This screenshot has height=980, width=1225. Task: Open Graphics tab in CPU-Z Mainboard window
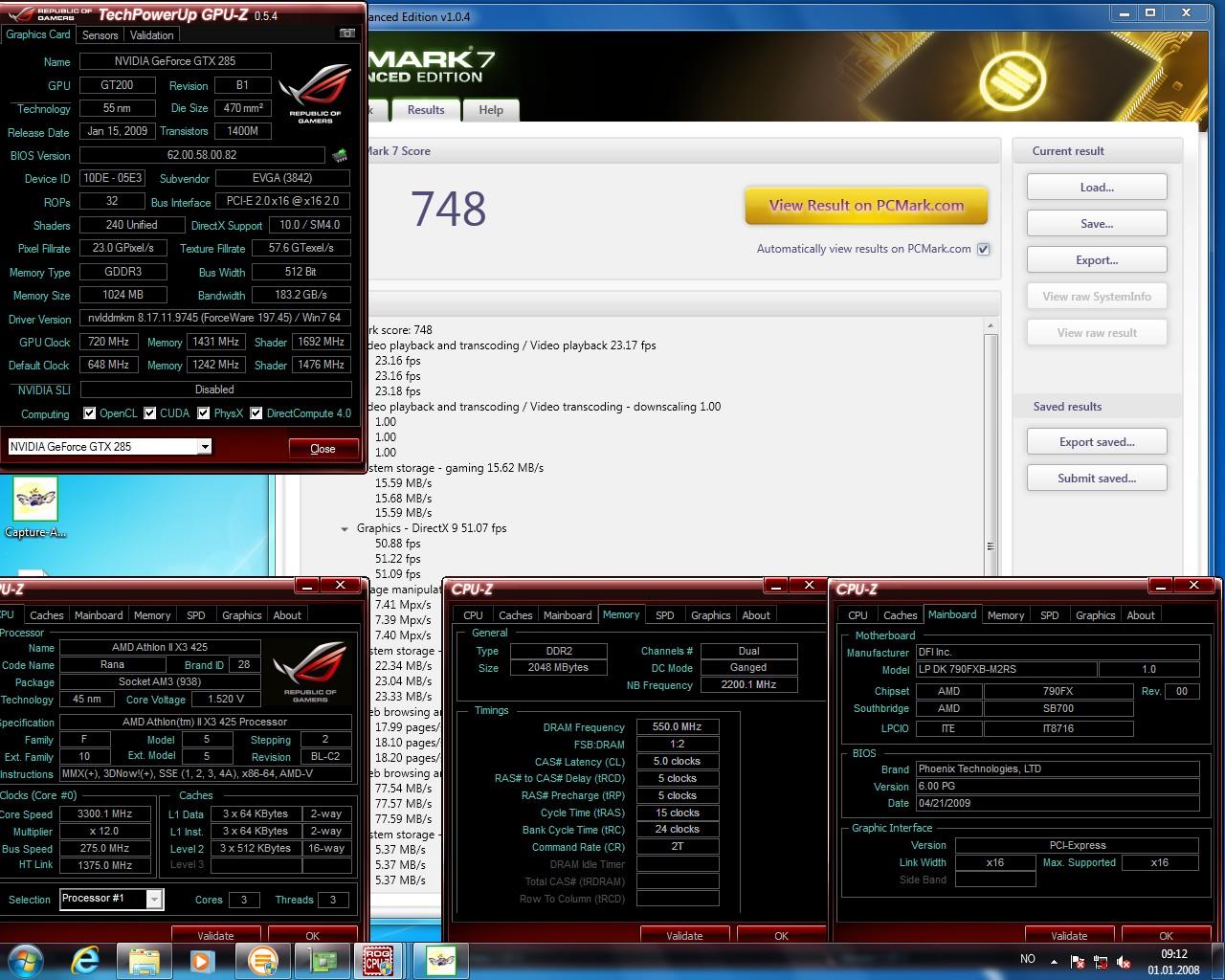1096,615
